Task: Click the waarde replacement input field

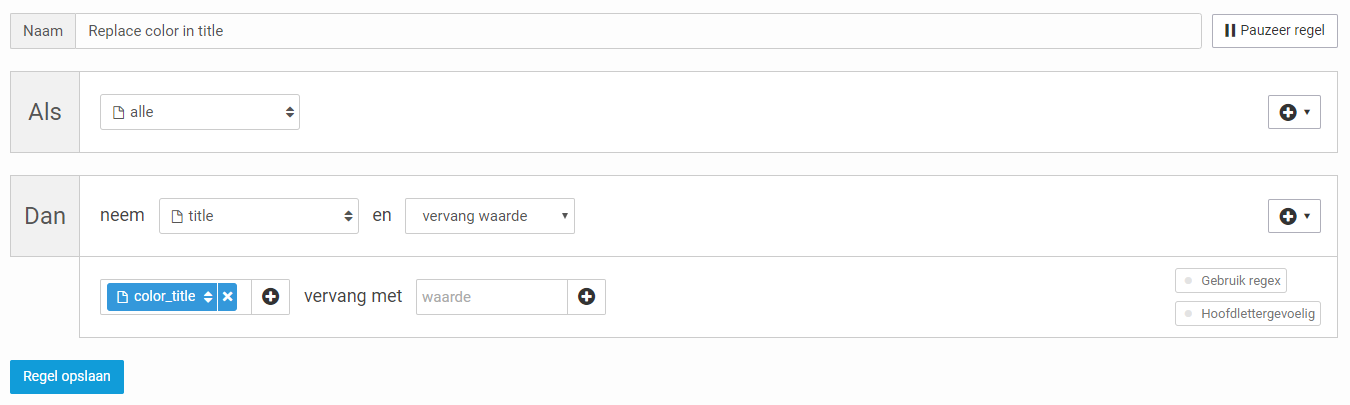Action: click(492, 297)
